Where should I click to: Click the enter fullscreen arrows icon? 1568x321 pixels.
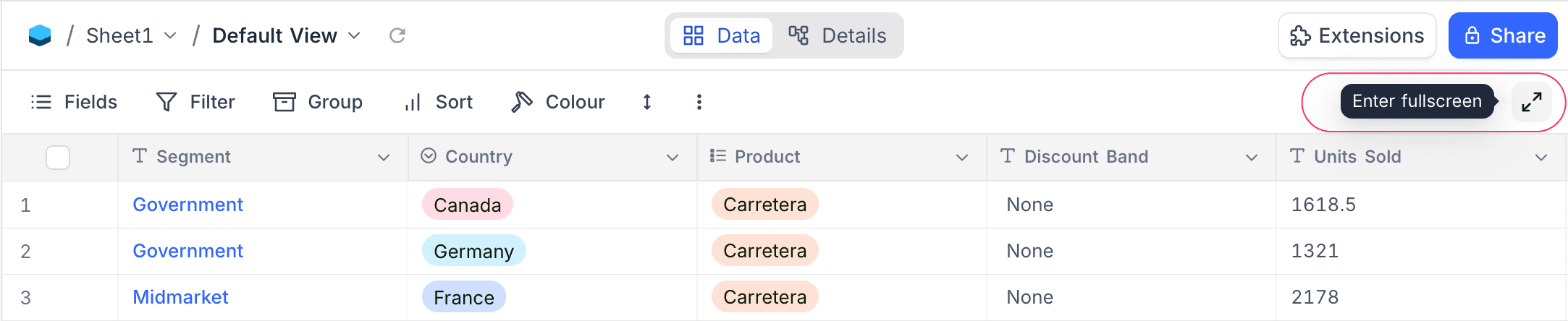click(x=1531, y=102)
